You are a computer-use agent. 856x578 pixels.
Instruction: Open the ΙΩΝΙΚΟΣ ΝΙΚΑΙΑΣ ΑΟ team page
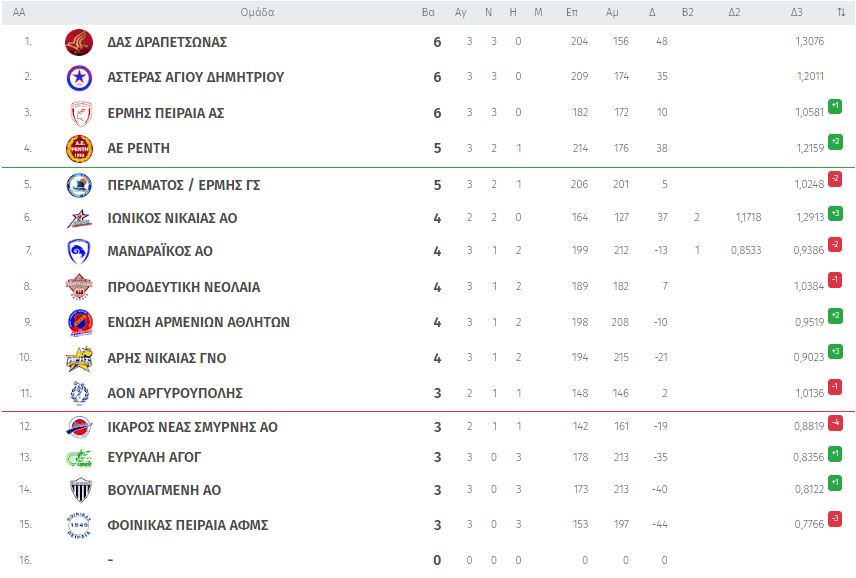tap(173, 218)
